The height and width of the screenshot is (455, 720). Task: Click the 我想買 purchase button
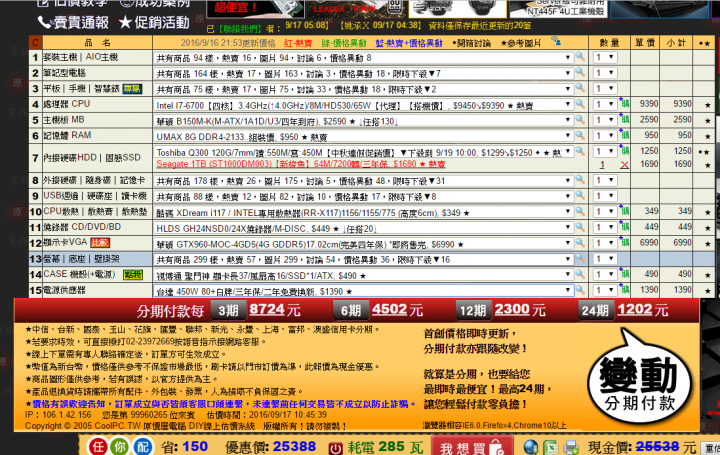coord(472,447)
